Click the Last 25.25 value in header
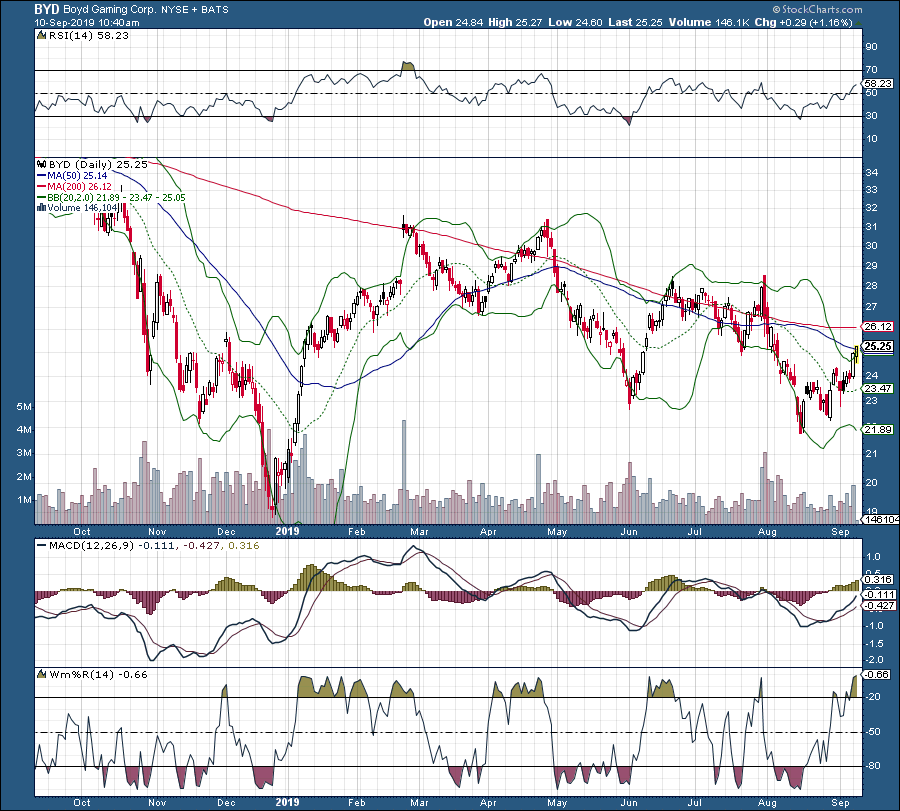The width and height of the screenshot is (900, 811). [x=635, y=22]
